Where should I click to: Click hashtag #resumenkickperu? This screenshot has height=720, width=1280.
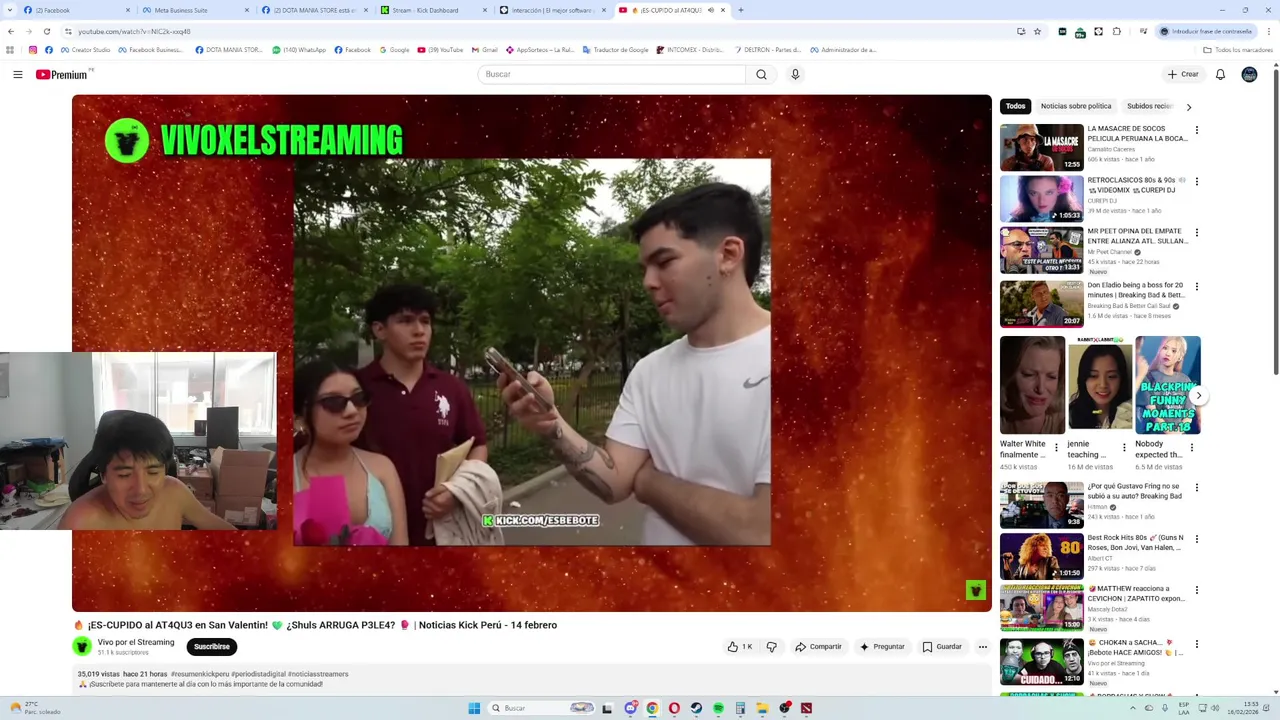(x=200, y=674)
